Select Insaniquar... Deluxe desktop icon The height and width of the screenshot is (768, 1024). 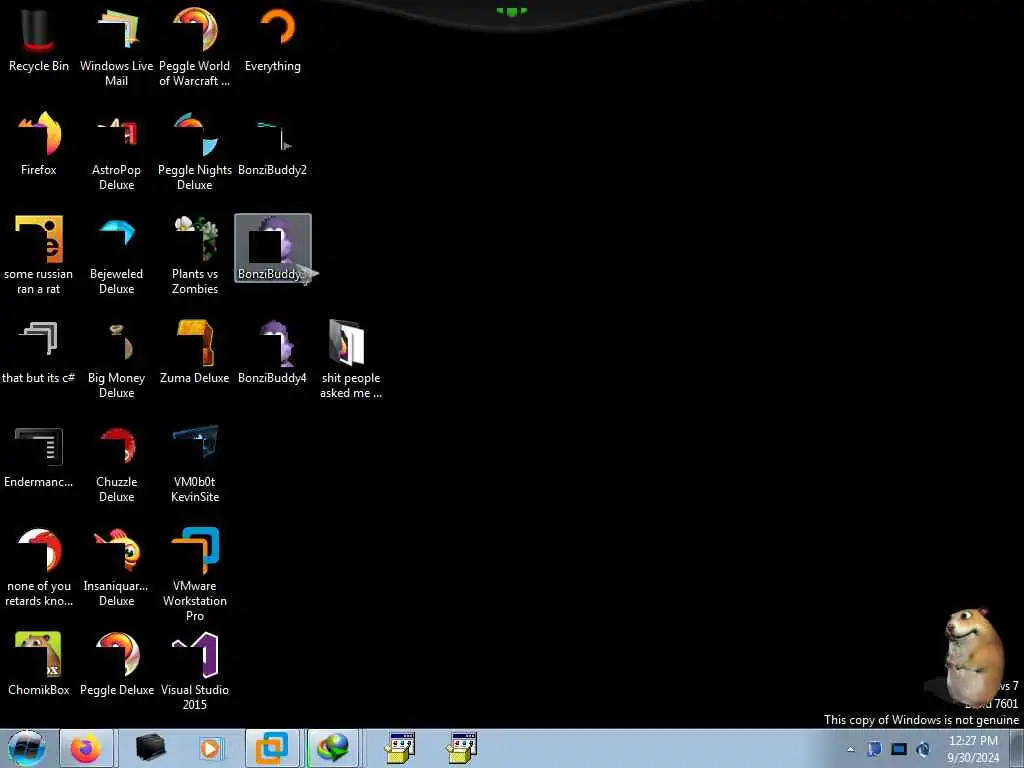(x=116, y=567)
